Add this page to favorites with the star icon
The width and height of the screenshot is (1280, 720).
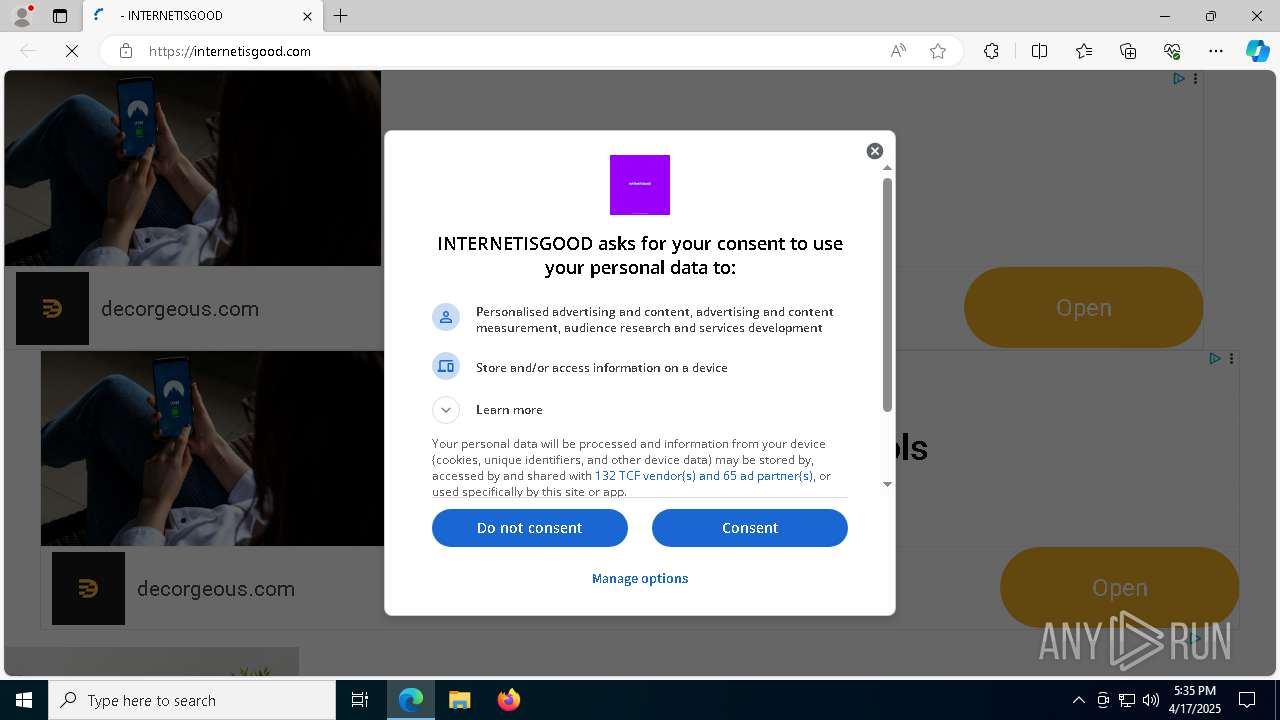click(x=938, y=51)
